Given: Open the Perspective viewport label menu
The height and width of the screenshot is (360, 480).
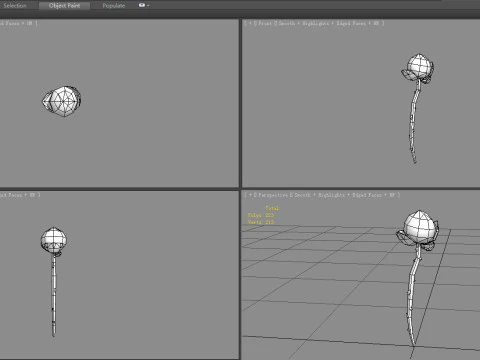Looking at the screenshot, I should (272, 195).
